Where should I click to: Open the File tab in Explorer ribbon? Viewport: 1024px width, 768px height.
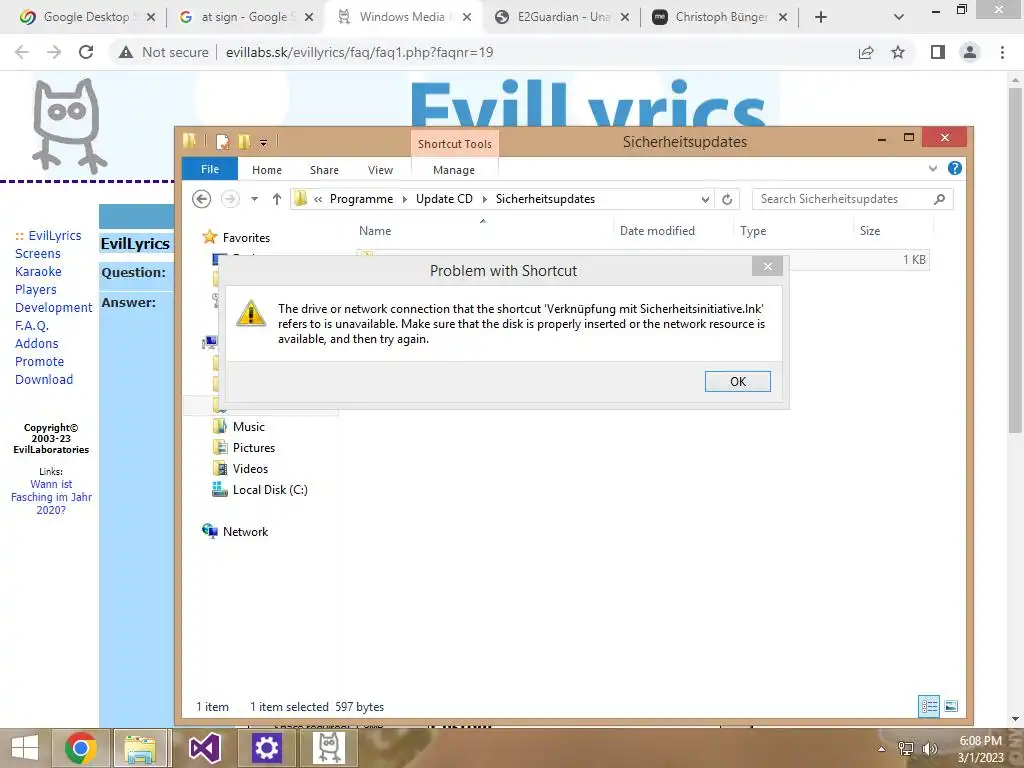pos(210,169)
